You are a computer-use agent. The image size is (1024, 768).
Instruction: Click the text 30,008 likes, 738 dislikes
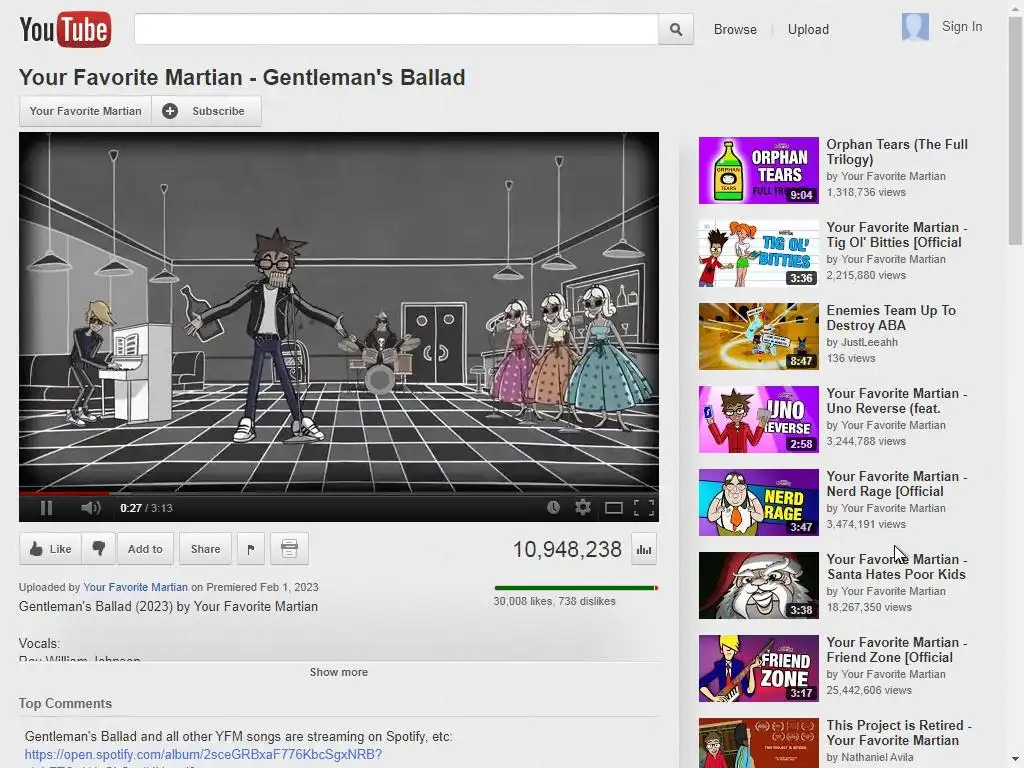pyautogui.click(x=554, y=601)
